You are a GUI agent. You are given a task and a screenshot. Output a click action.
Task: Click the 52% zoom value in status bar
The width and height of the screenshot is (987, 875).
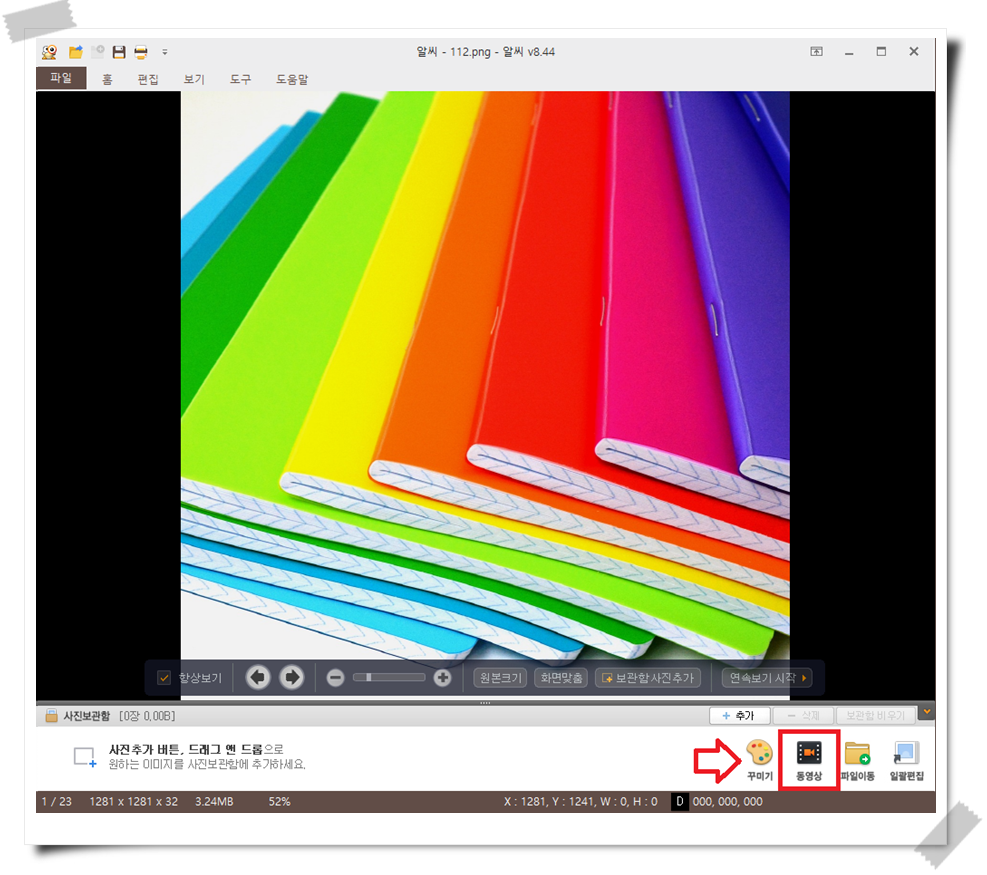coord(279,801)
